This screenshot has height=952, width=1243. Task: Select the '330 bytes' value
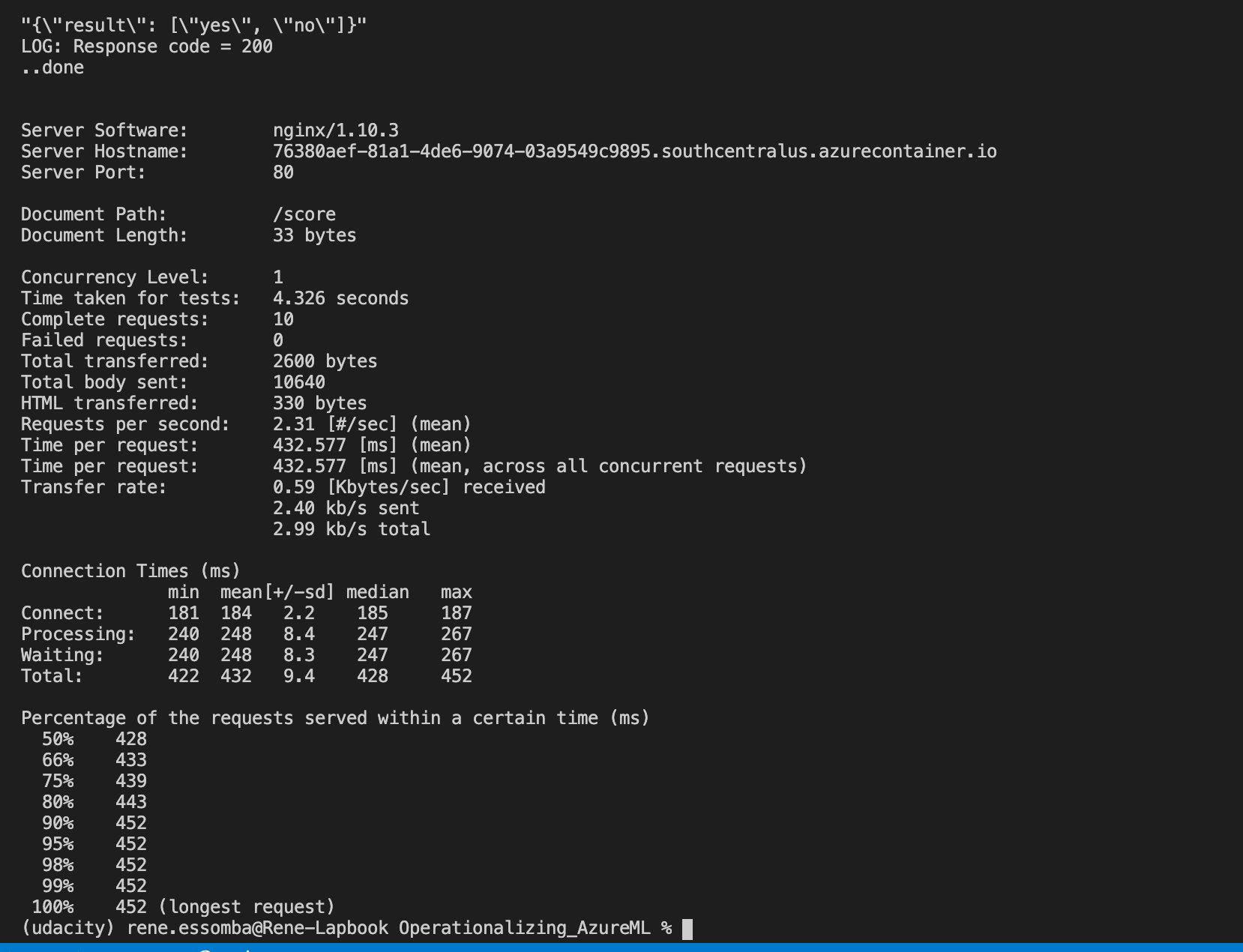point(320,403)
